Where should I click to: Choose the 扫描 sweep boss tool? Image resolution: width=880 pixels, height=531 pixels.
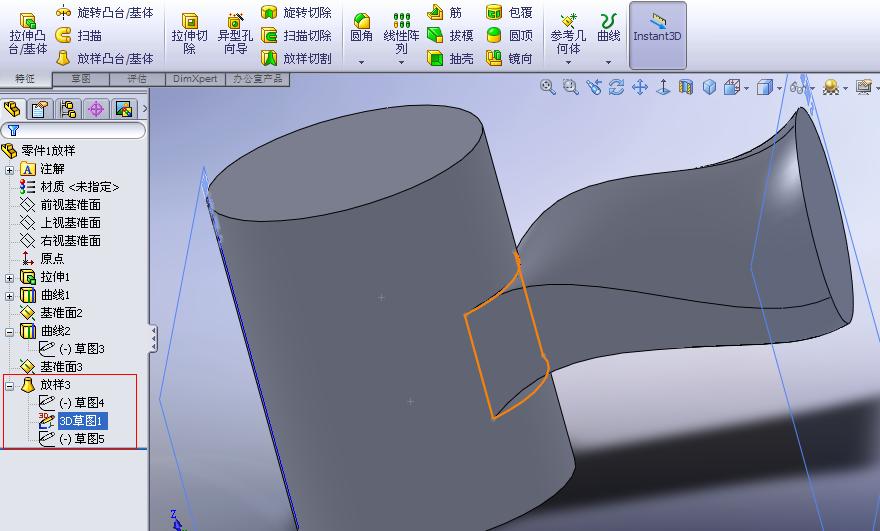(79, 35)
